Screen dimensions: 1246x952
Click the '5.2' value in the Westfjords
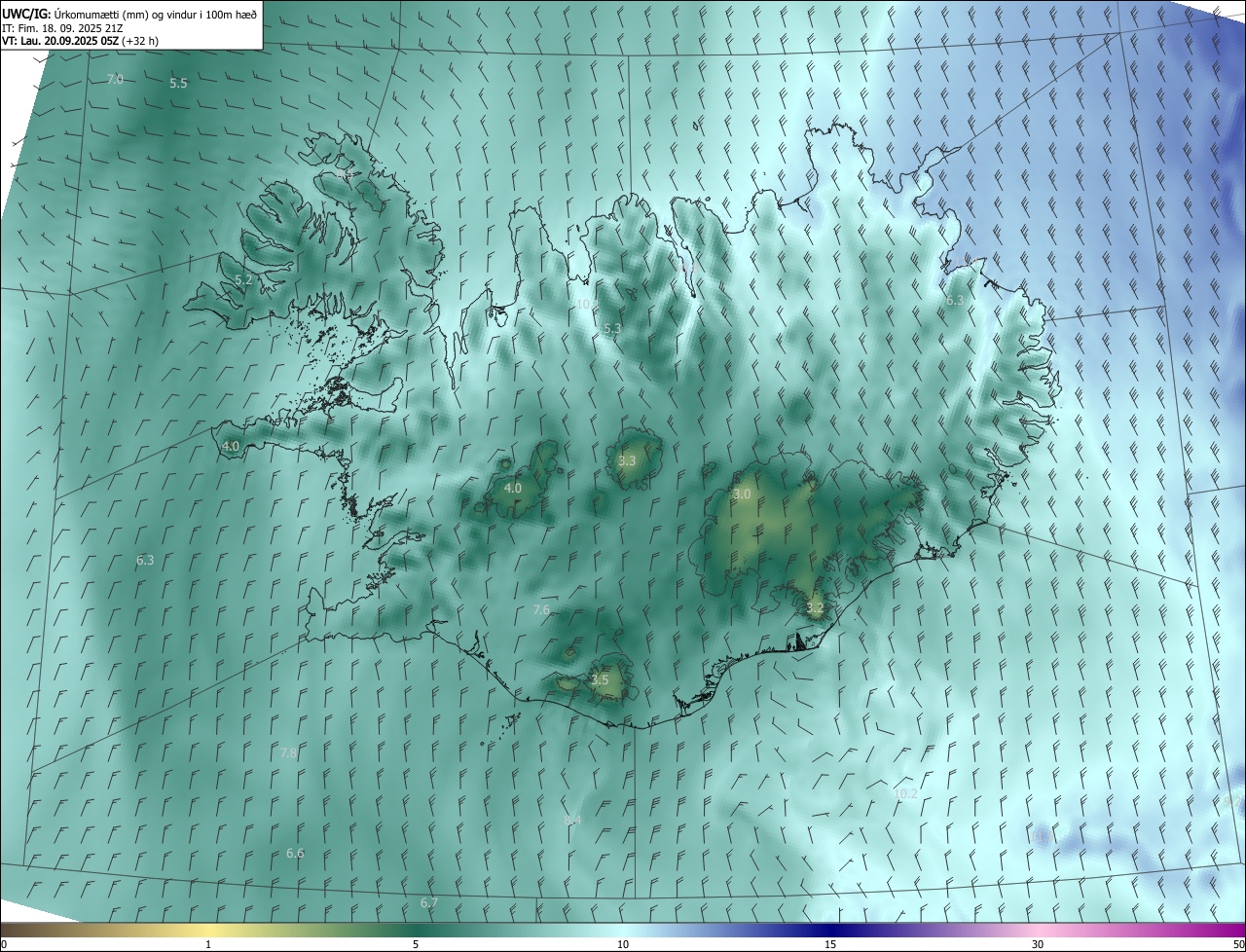[243, 279]
